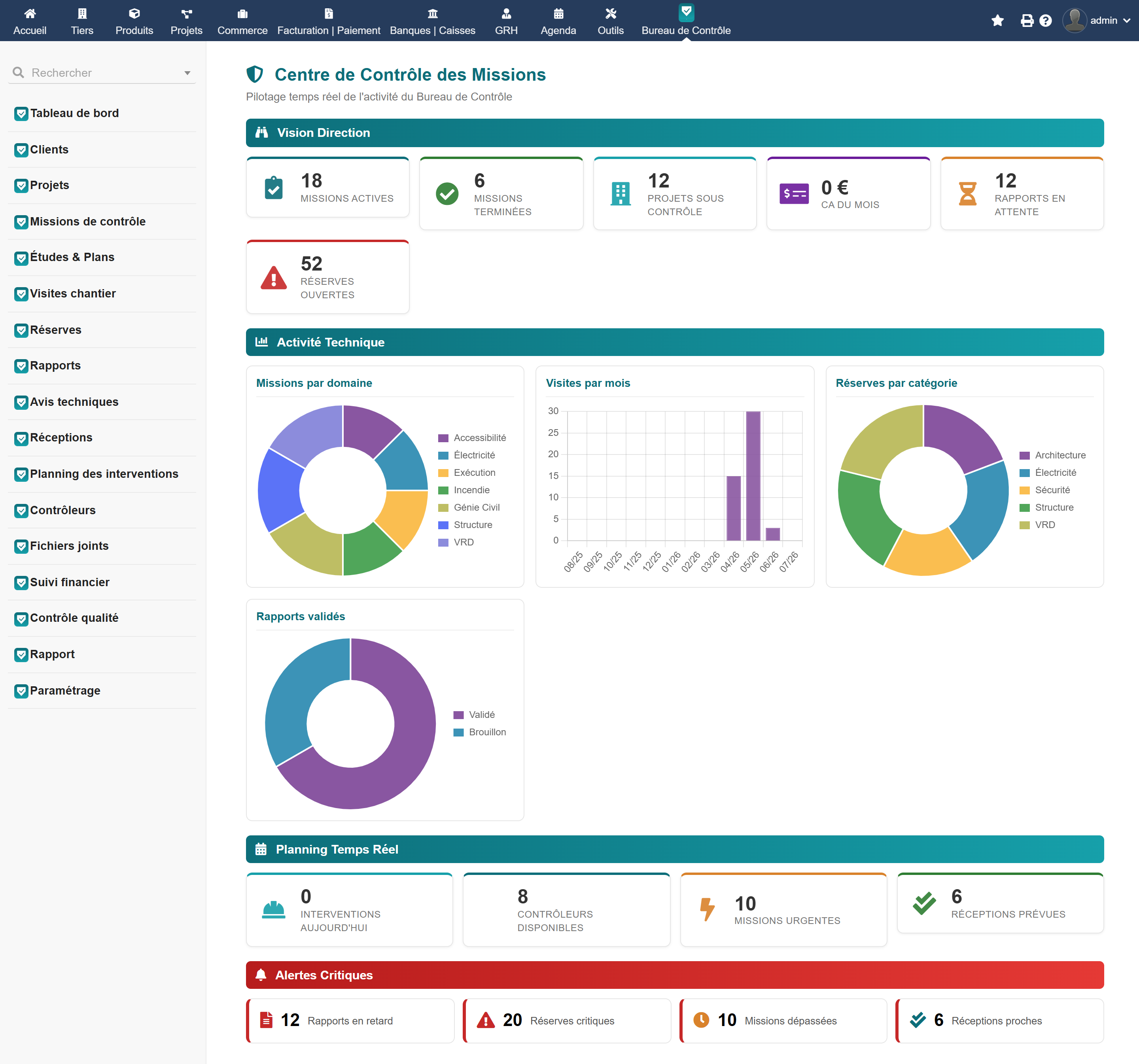Image resolution: width=1139 pixels, height=1064 pixels.
Task: Toggle the Brouillon legend entry in Rapports validés
Action: [480, 732]
